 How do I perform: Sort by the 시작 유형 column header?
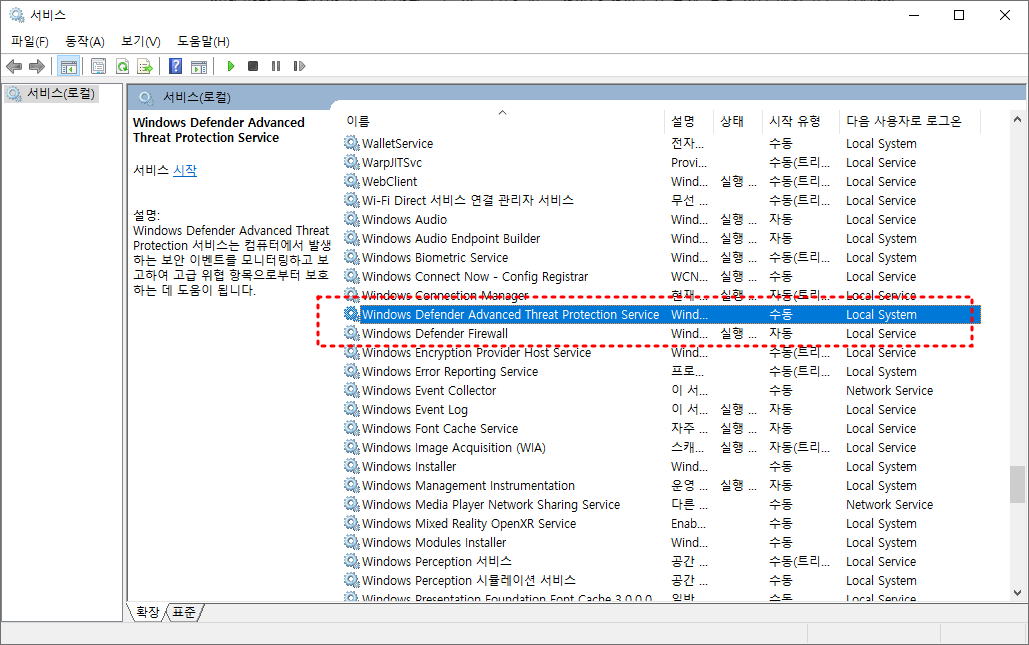[801, 121]
